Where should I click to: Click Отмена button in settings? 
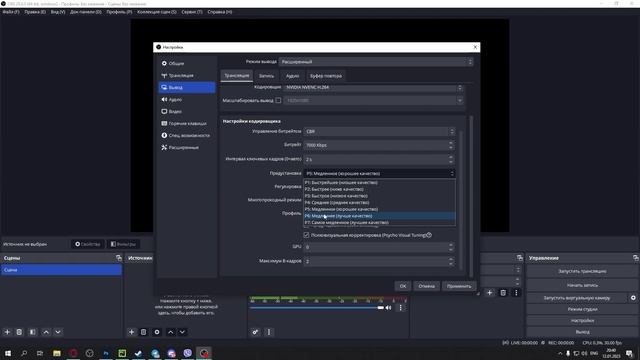click(x=426, y=286)
